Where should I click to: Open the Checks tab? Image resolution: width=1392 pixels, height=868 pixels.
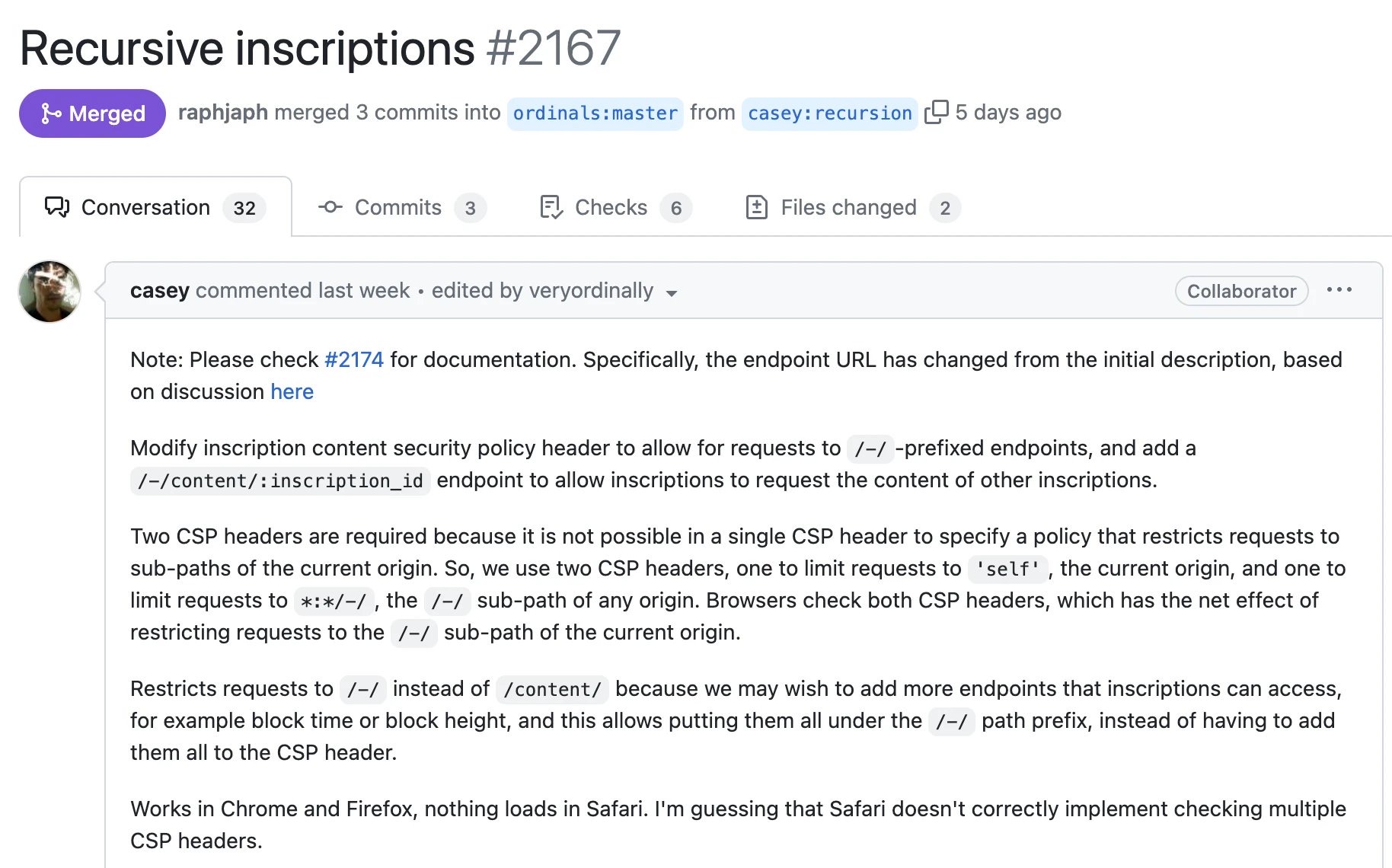[x=611, y=207]
